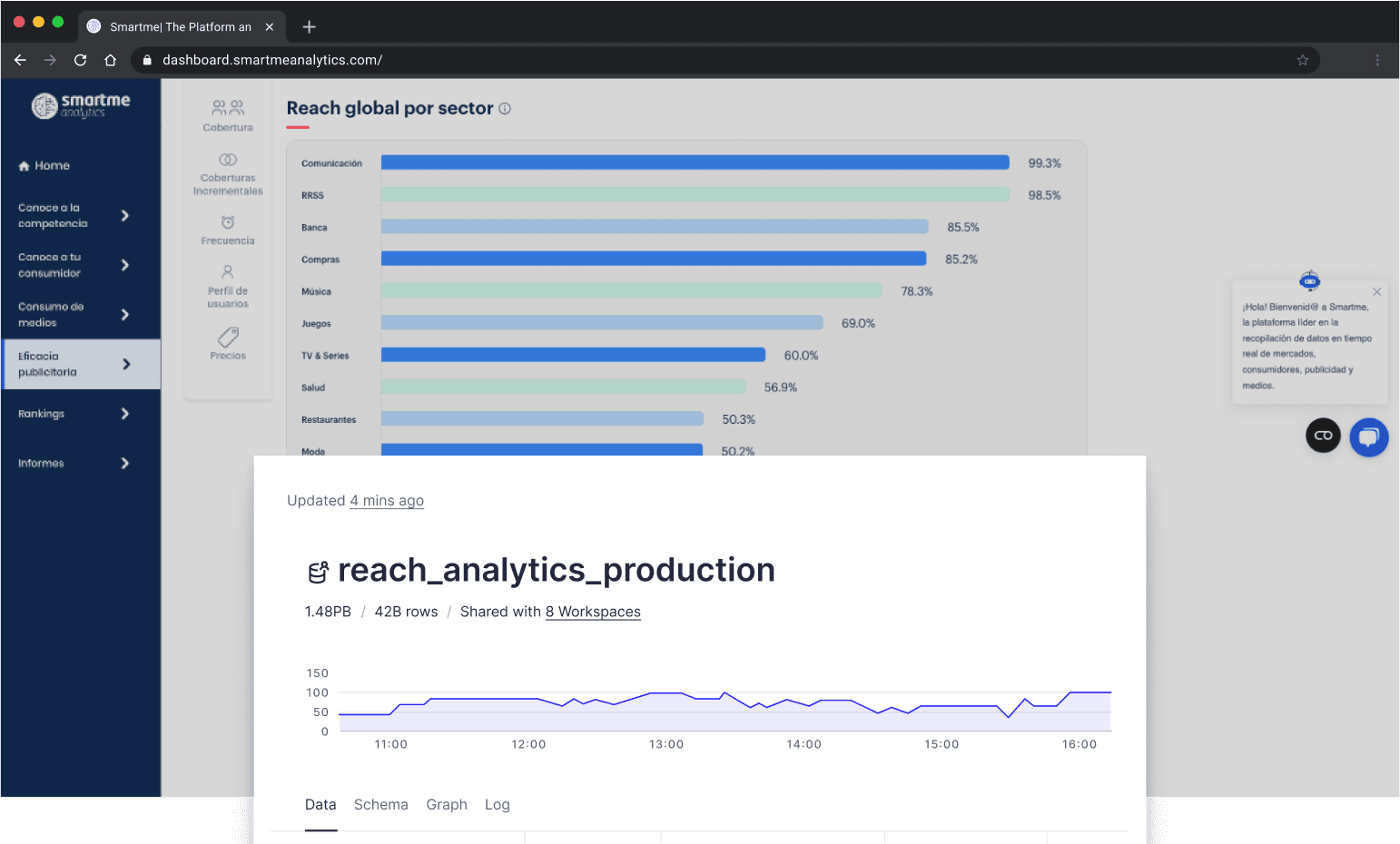Viewport: 1400px width, 844px height.
Task: Open the 8 Workspaces link
Action: point(592,611)
